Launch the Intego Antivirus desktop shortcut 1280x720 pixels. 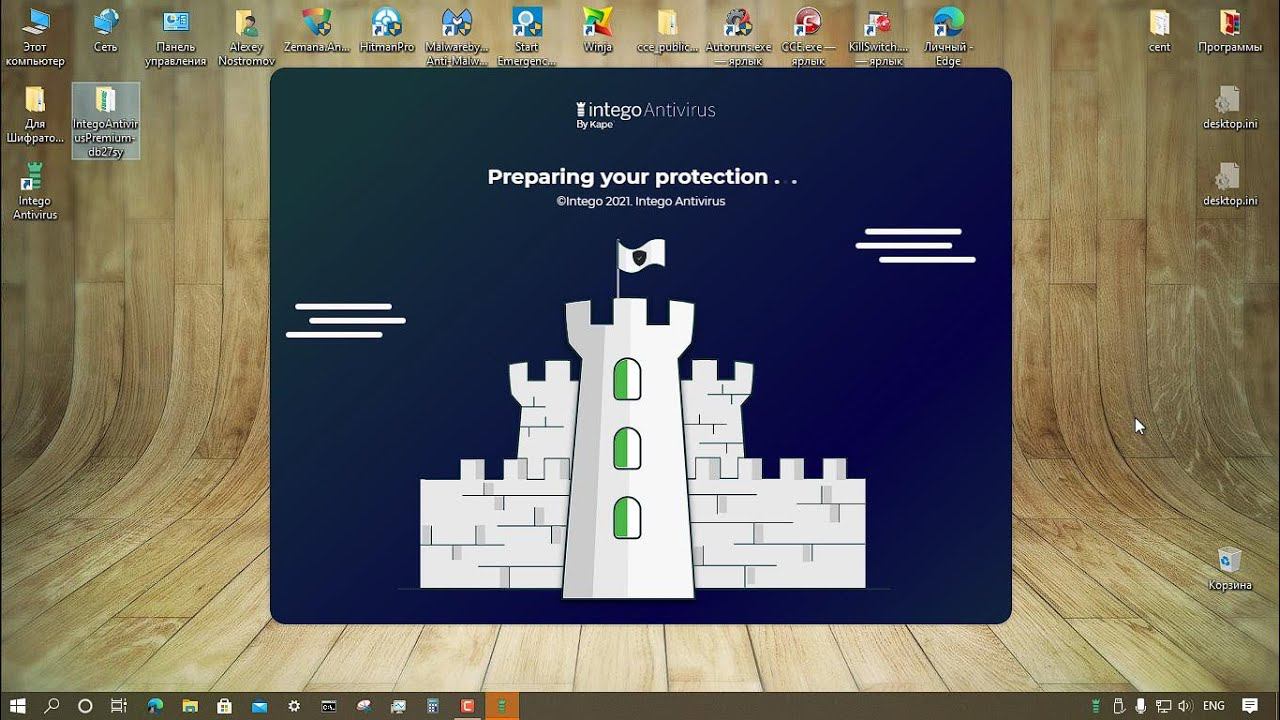coord(35,192)
